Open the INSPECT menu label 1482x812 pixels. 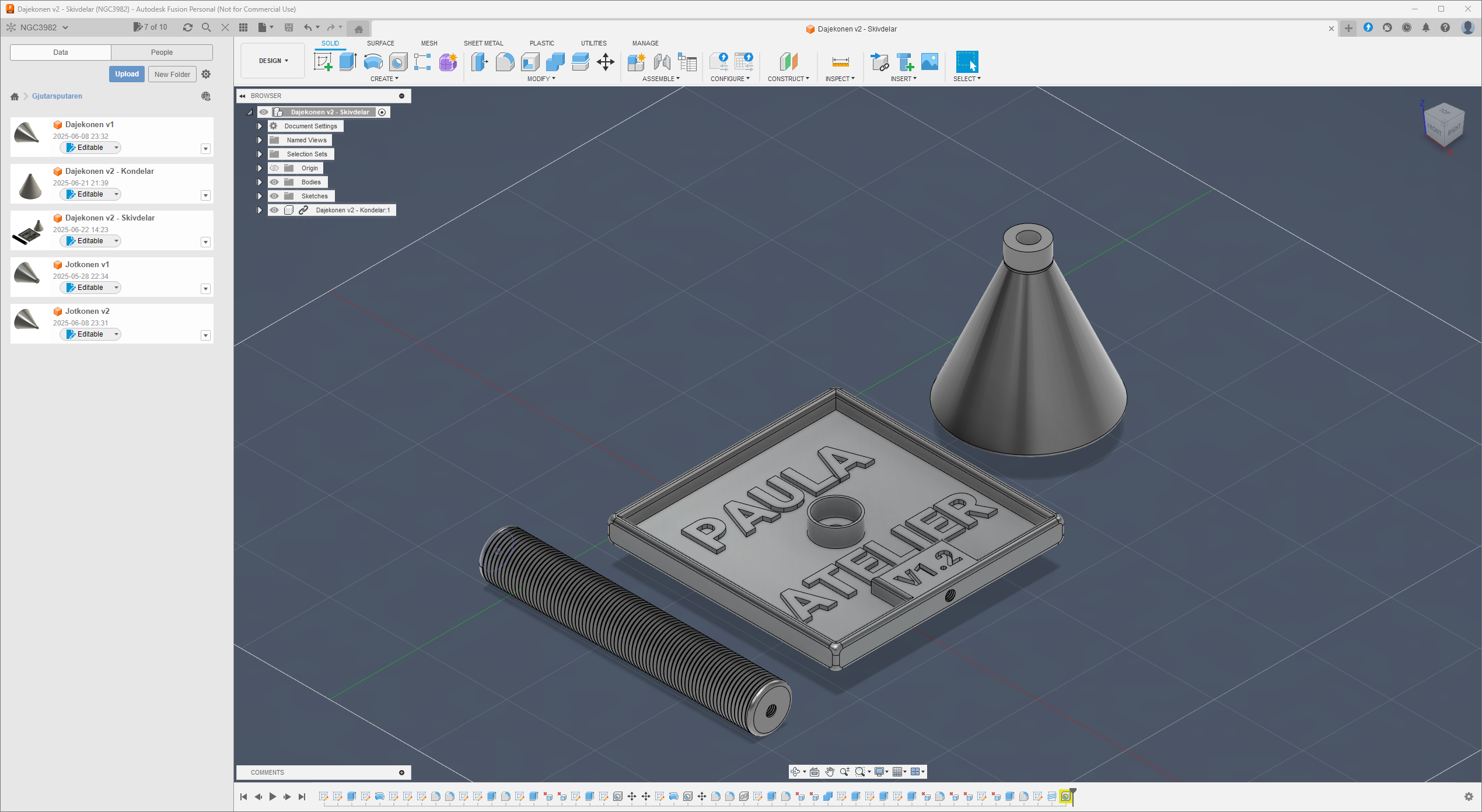840,79
